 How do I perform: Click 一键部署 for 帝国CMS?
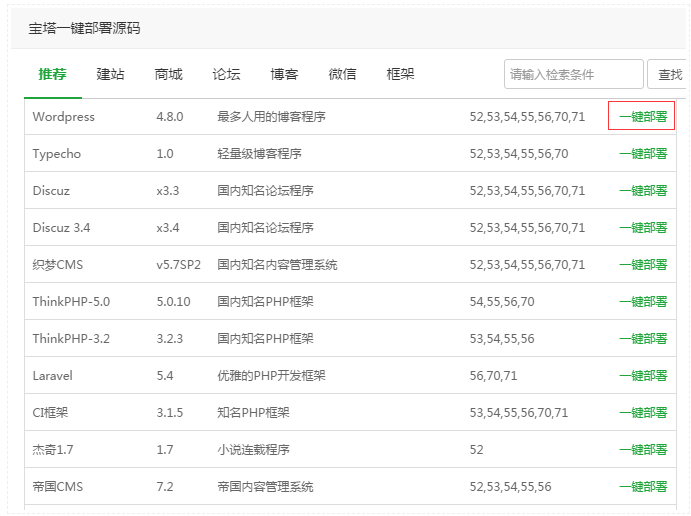pyautogui.click(x=643, y=487)
